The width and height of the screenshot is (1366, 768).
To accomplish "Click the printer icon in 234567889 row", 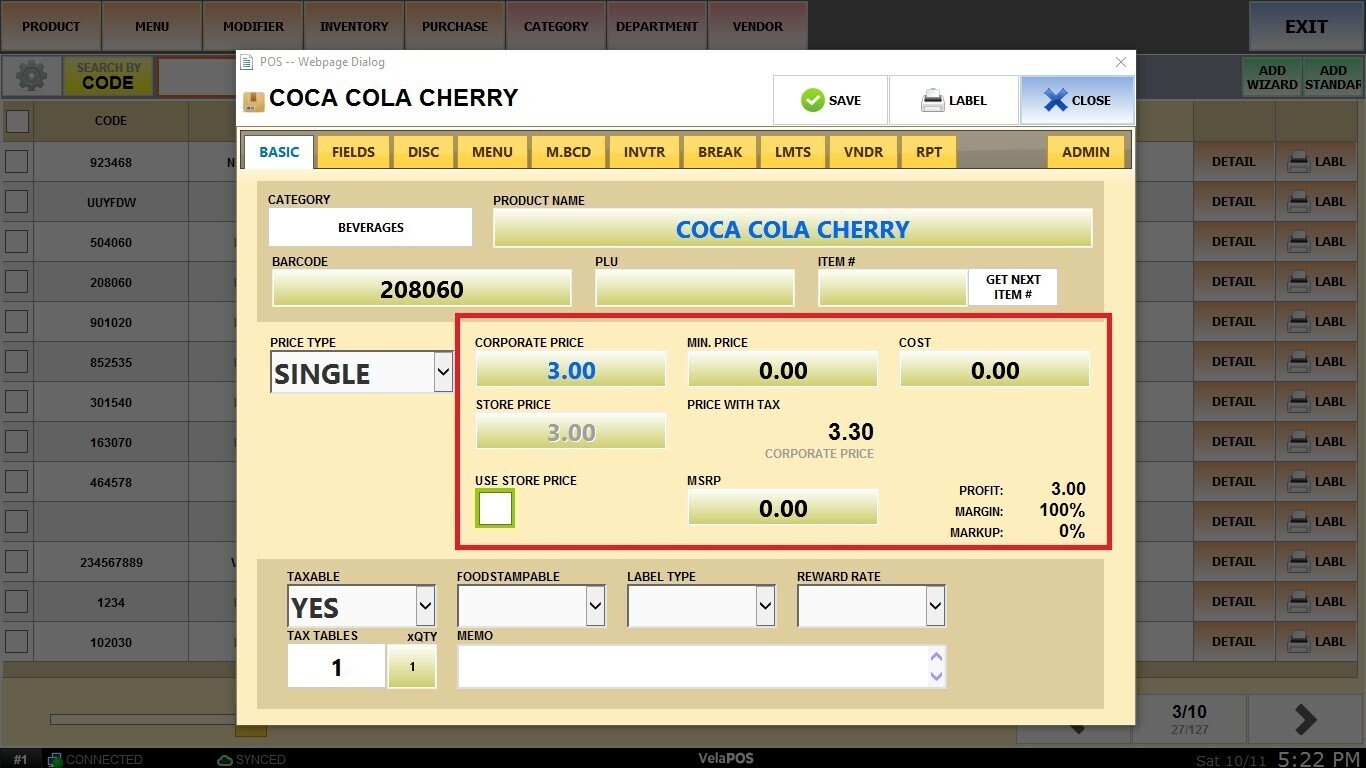I will tap(1298, 562).
